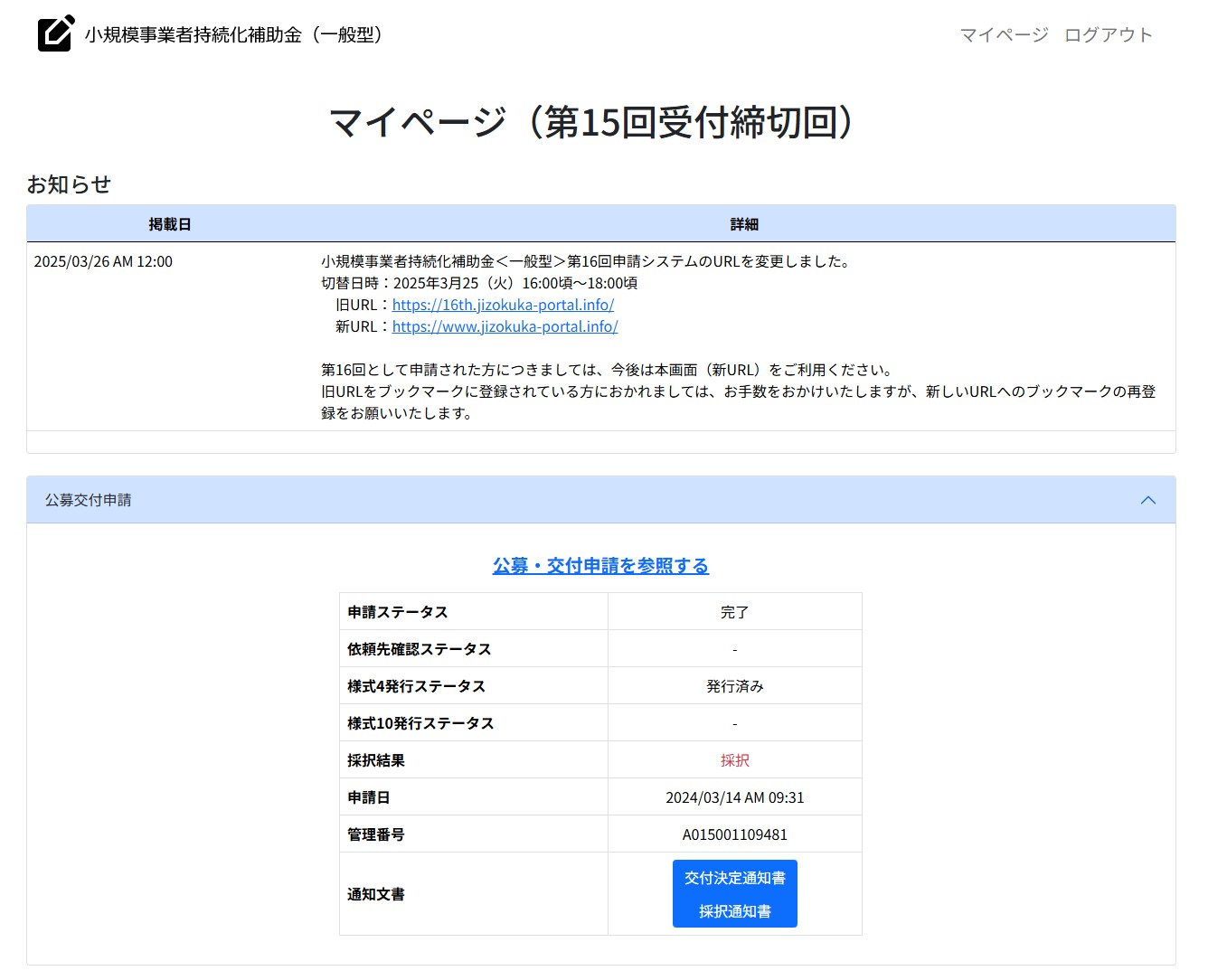Open the old URL 16th.jizokuka-portal.info link
Viewport: 1227px width, 980px height.
tap(503, 305)
